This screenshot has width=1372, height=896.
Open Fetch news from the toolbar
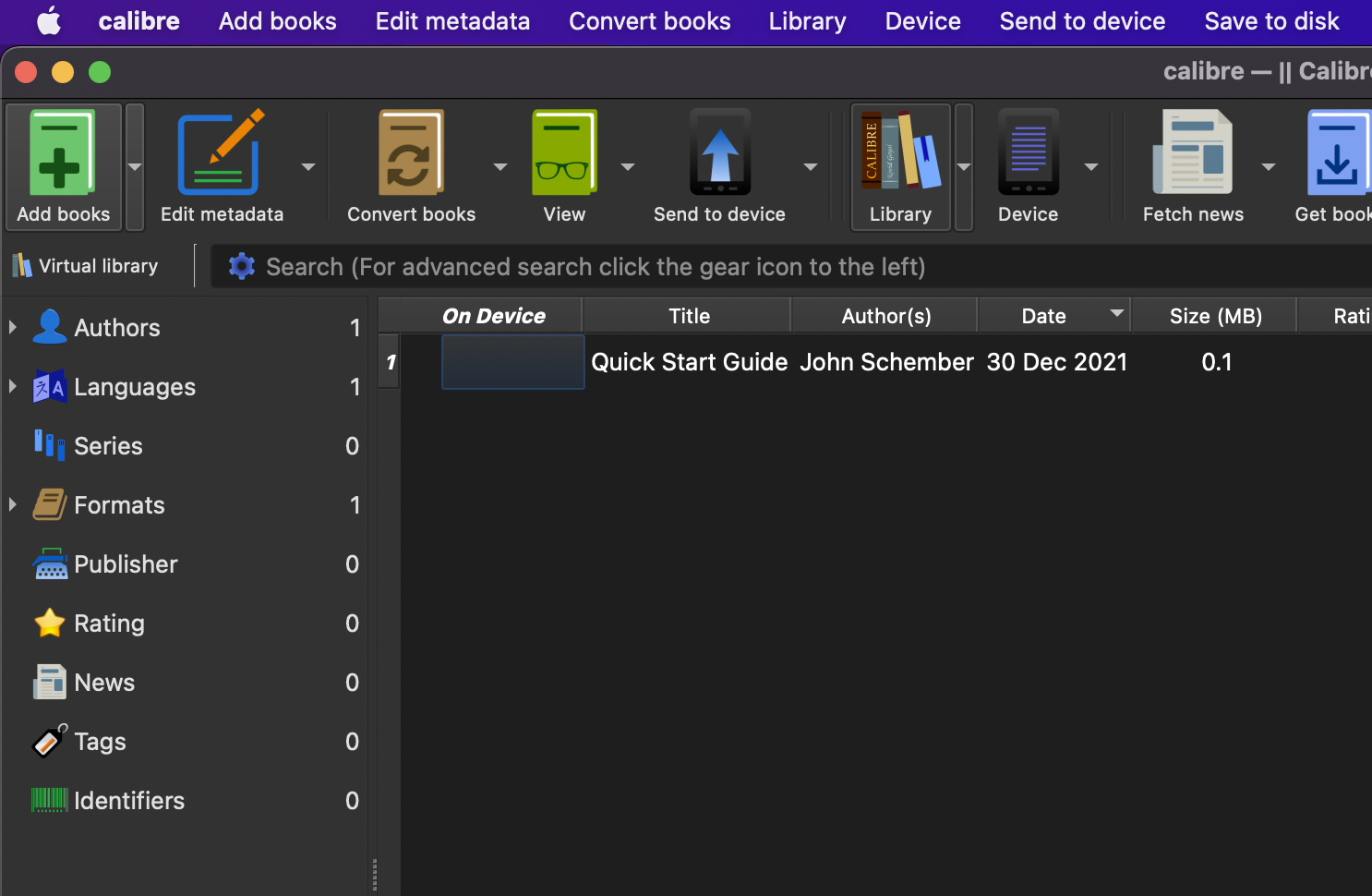(1193, 151)
